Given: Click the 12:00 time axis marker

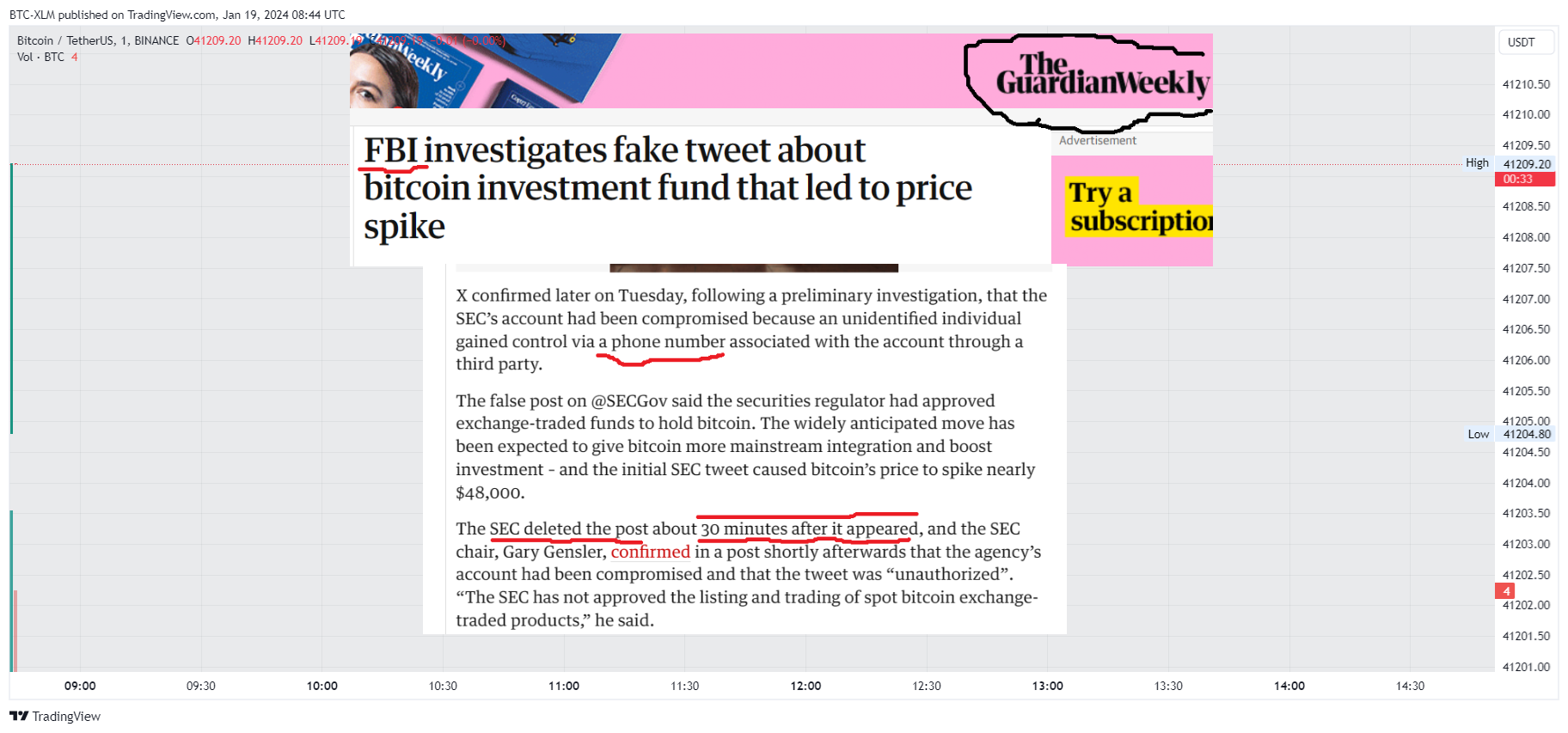Looking at the screenshot, I should click(805, 686).
